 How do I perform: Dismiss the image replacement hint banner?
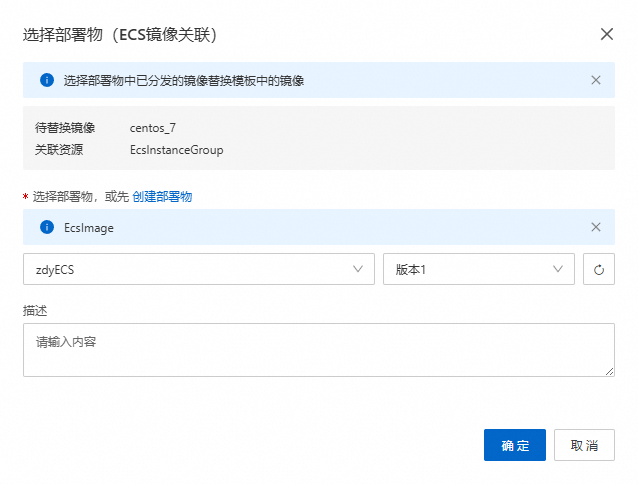(x=596, y=80)
